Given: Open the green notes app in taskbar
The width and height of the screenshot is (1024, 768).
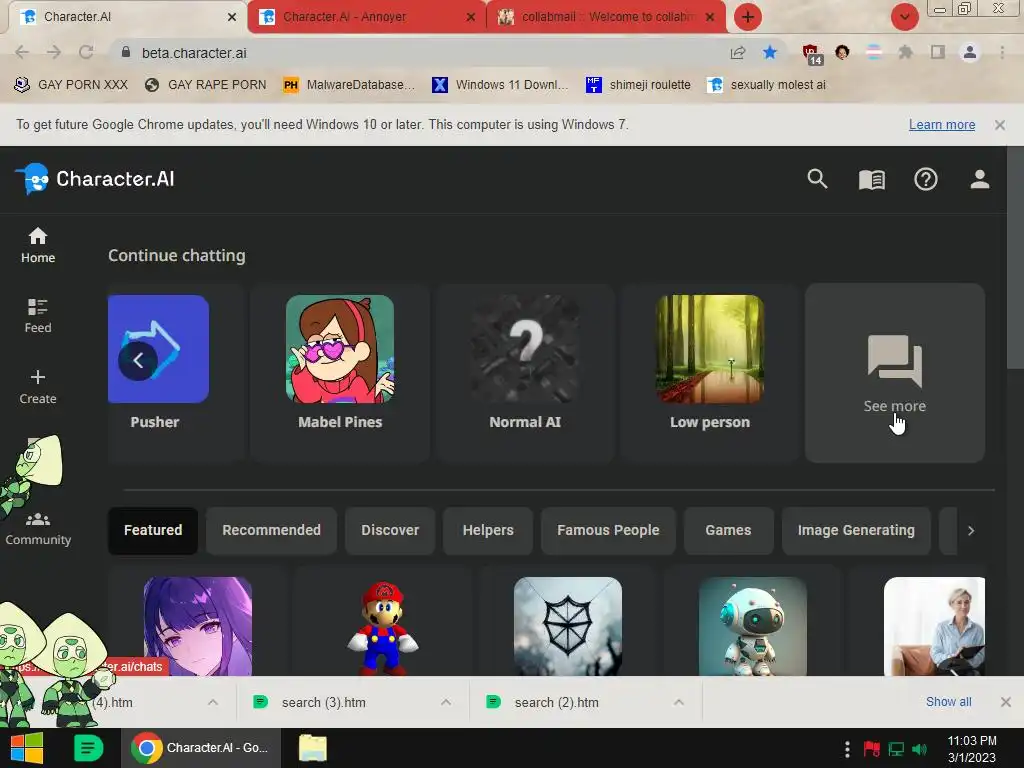Looking at the screenshot, I should tap(88, 748).
